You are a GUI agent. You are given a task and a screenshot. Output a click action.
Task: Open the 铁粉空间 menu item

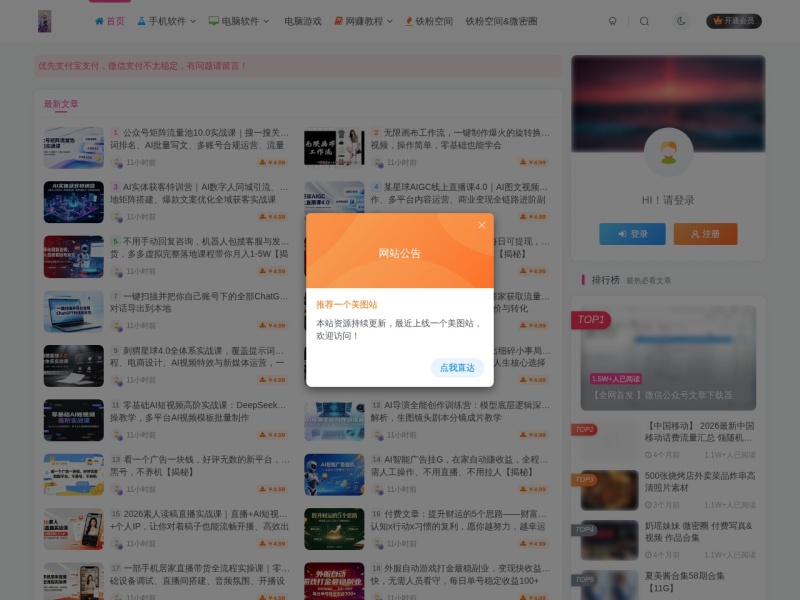coord(429,21)
